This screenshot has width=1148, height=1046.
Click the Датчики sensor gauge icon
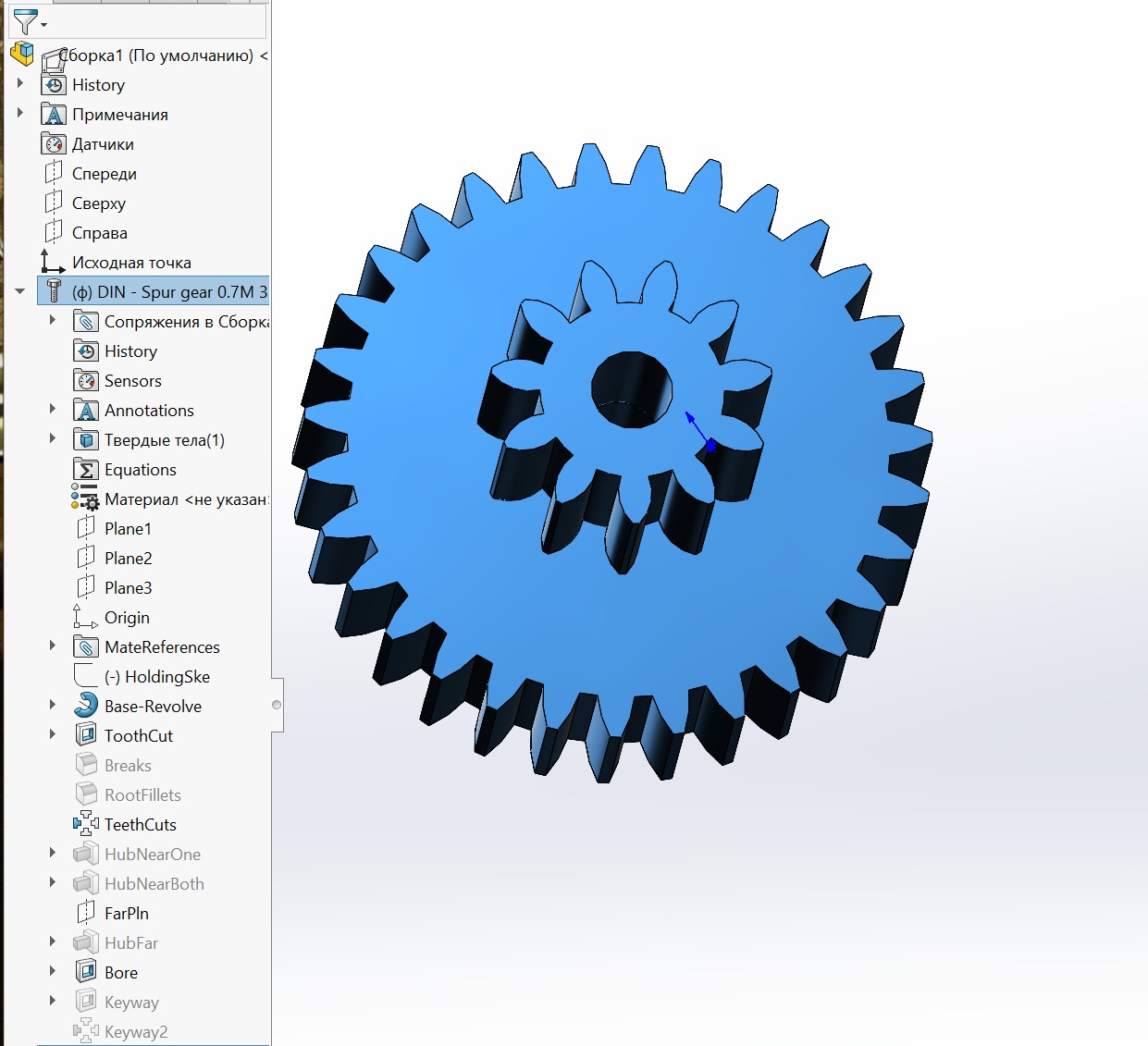point(55,144)
